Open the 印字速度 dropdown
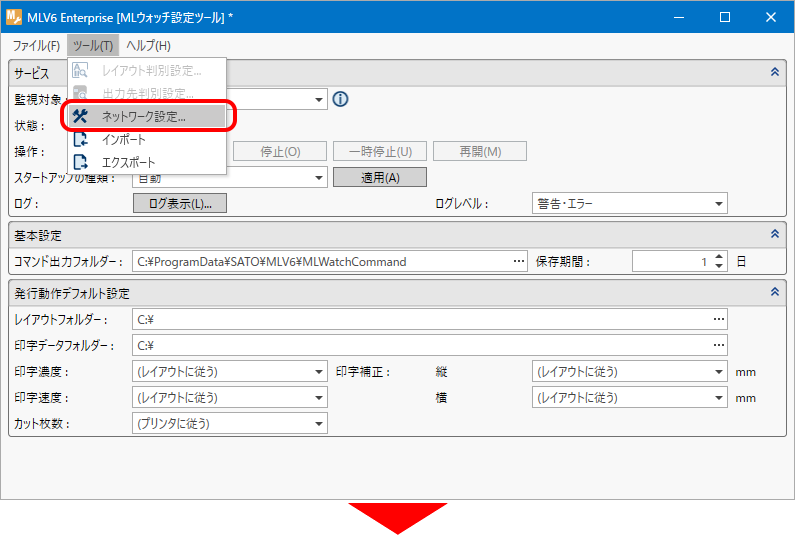Image resolution: width=795 pixels, height=535 pixels. [x=230, y=398]
